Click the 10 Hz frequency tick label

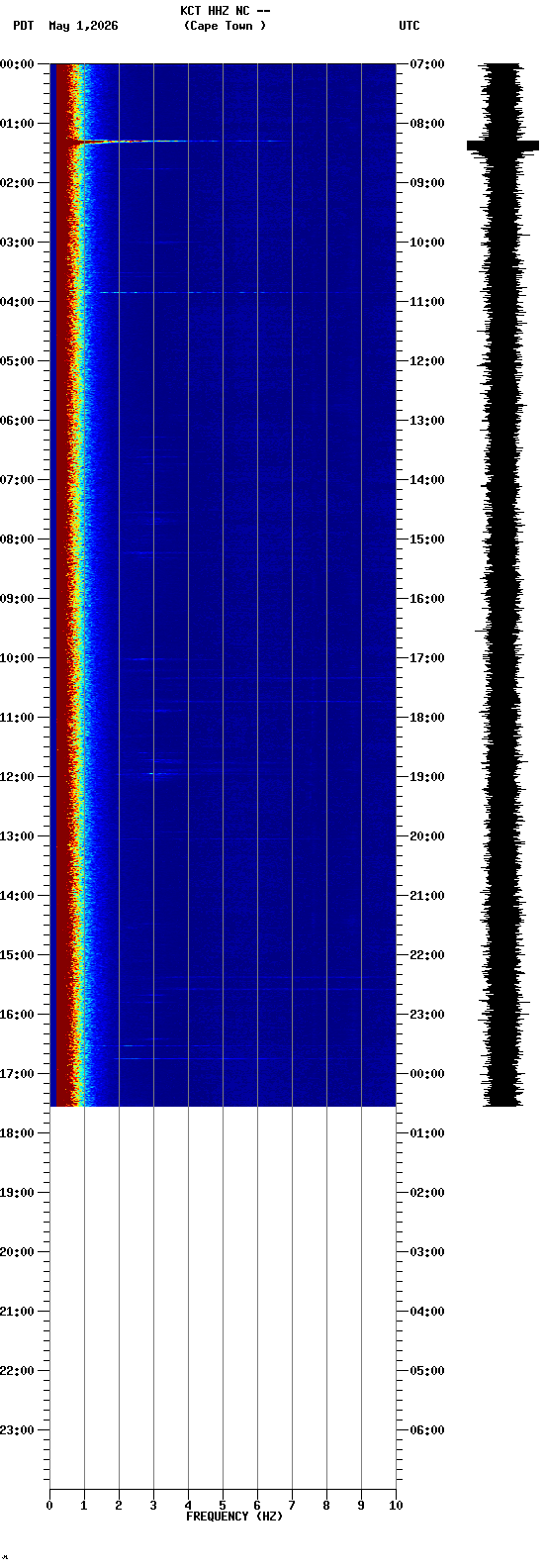tap(396, 1506)
